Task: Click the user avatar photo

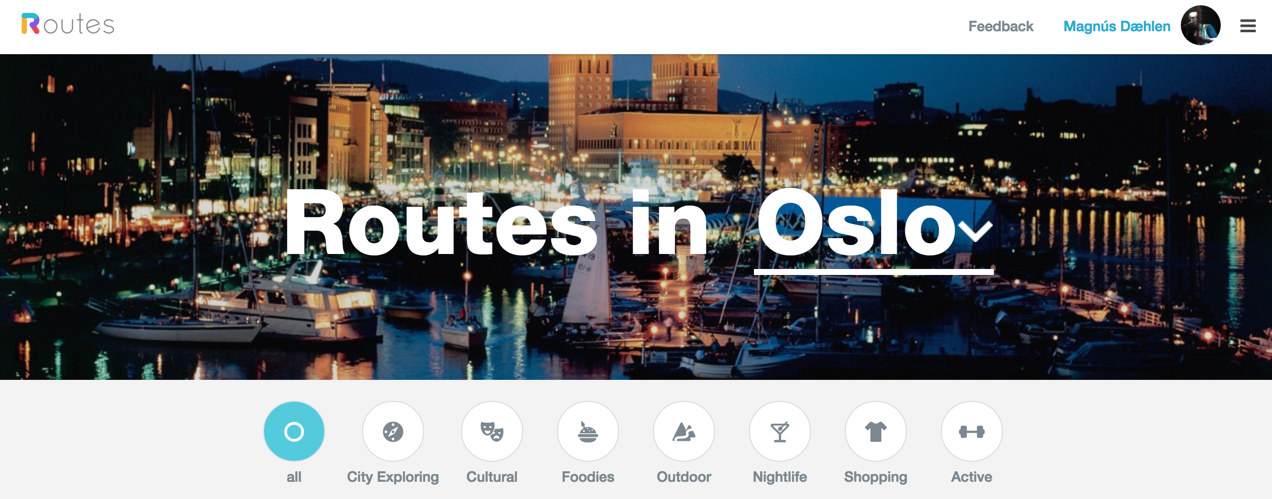Action: click(x=1201, y=25)
